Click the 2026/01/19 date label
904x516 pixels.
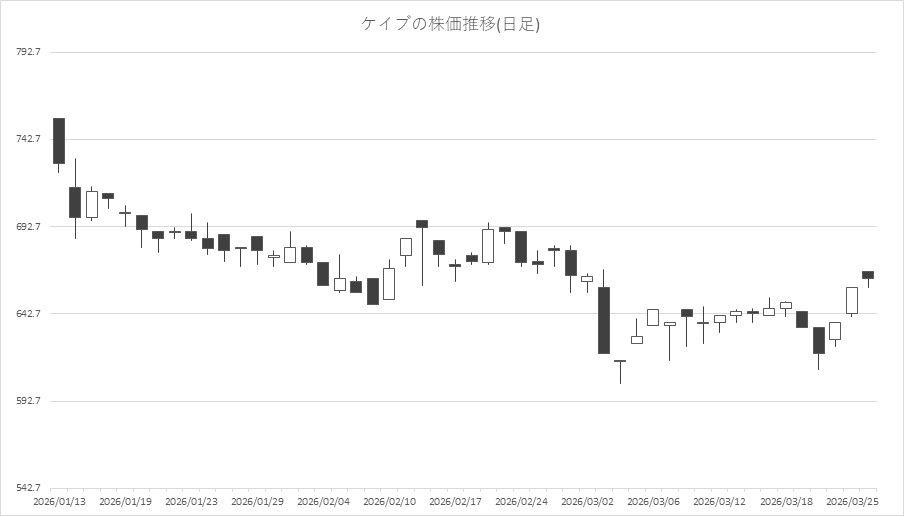click(x=125, y=500)
